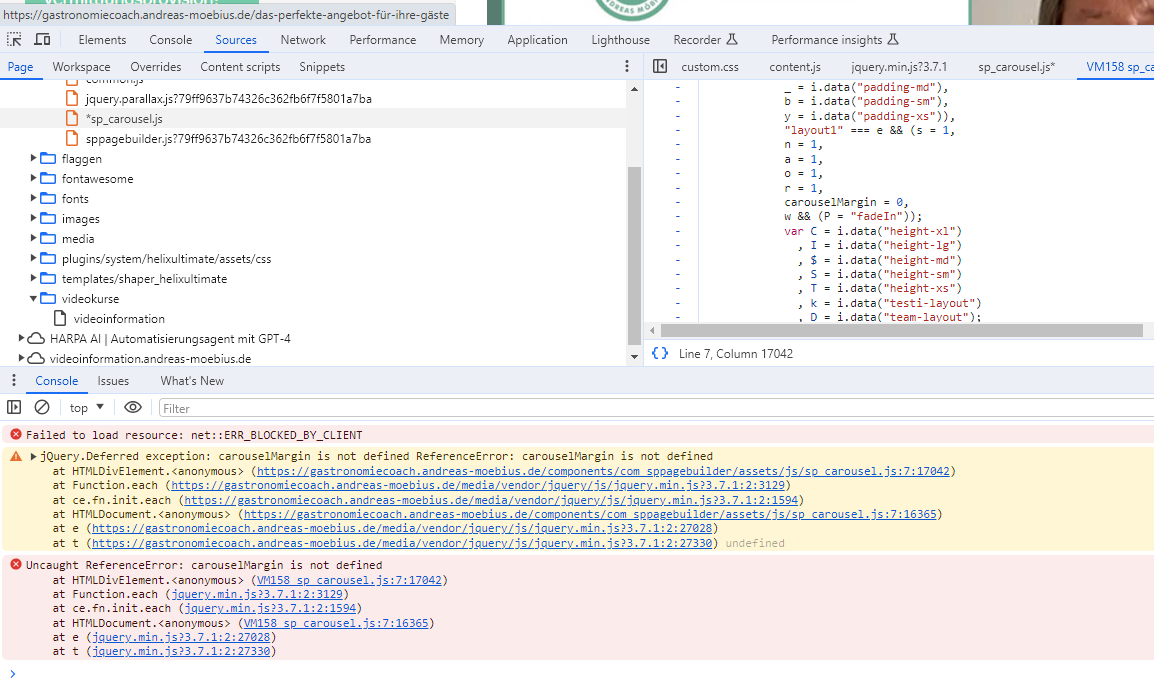Image resolution: width=1154 pixels, height=685 pixels.
Task: Click the clear console icon
Action: (42, 408)
